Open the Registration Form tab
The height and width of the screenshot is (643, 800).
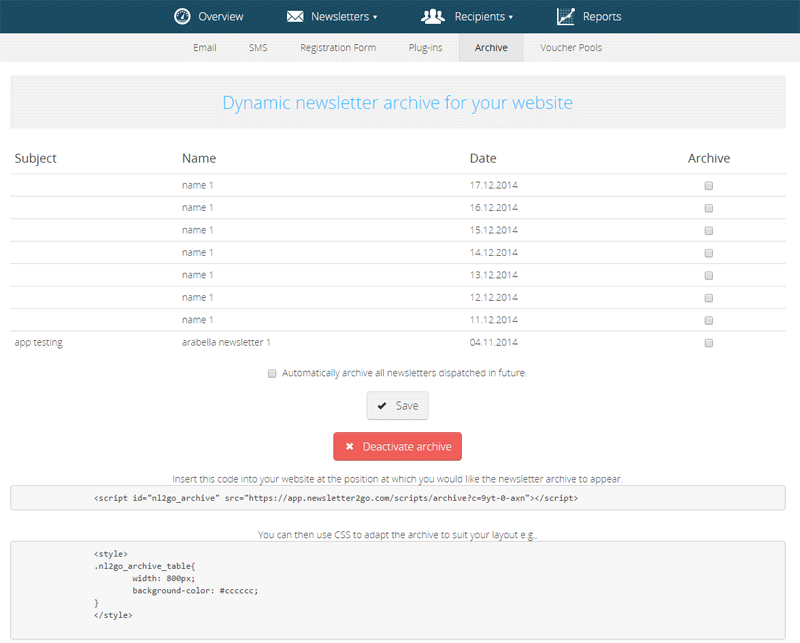338,47
